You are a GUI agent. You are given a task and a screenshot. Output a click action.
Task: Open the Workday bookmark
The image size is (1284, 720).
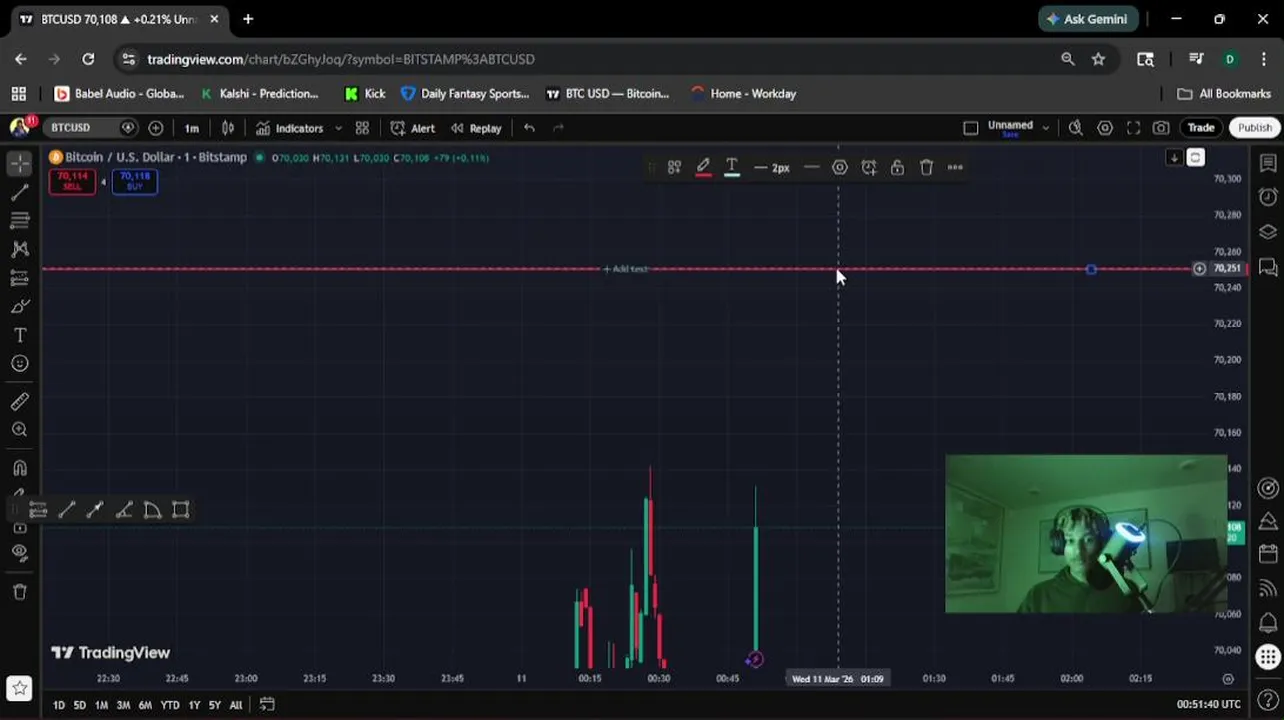coord(743,93)
